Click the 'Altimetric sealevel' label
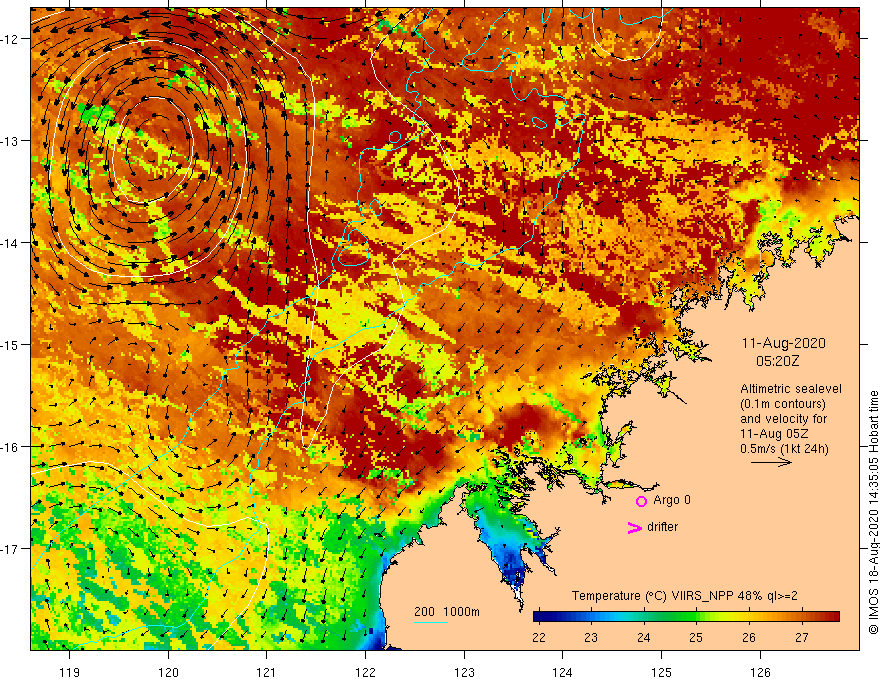This screenshot has height=680, width=880. (x=791, y=389)
